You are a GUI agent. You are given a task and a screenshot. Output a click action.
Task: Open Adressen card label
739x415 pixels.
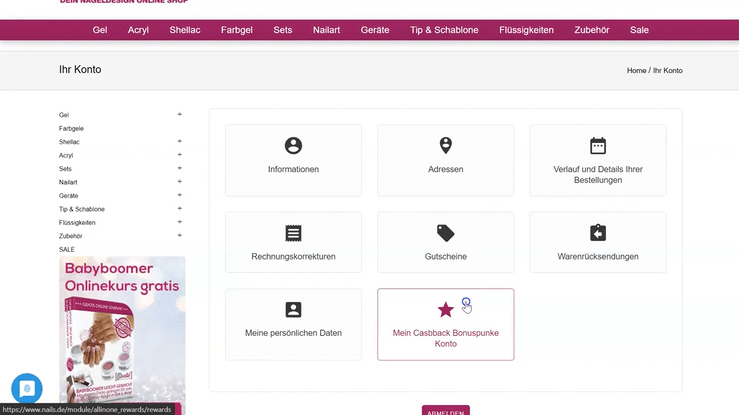445,169
